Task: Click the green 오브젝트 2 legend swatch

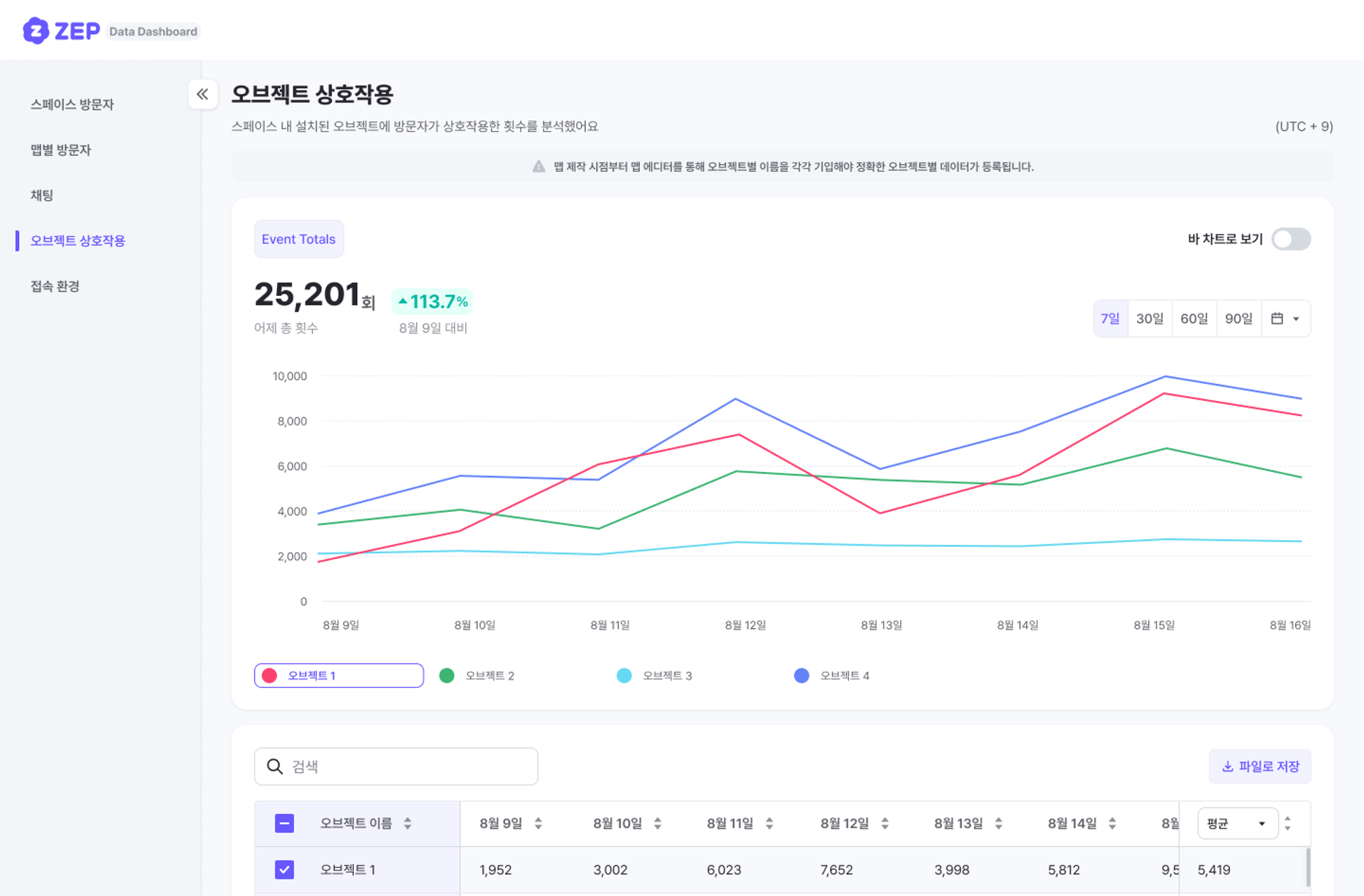Action: 447,676
